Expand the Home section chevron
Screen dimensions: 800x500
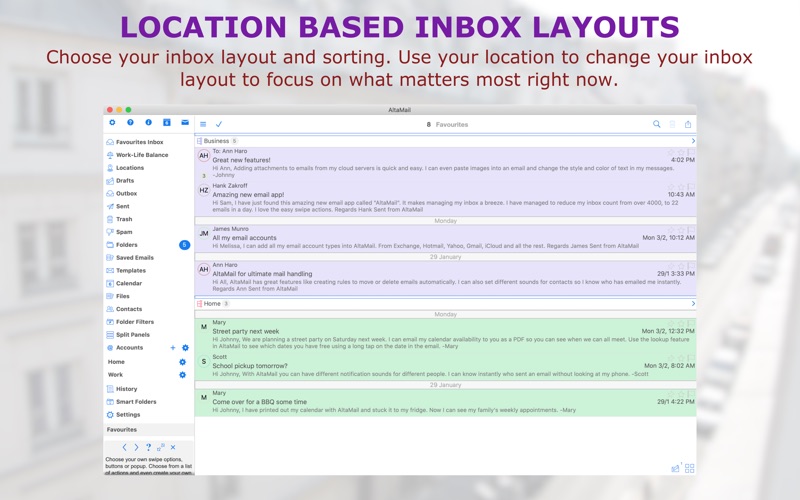coord(693,304)
